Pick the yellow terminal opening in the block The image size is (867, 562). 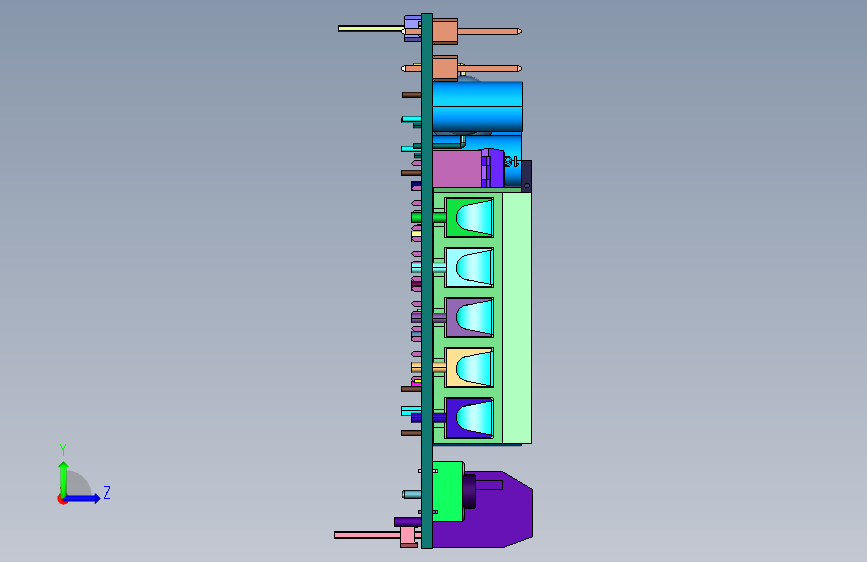pyautogui.click(x=469, y=367)
